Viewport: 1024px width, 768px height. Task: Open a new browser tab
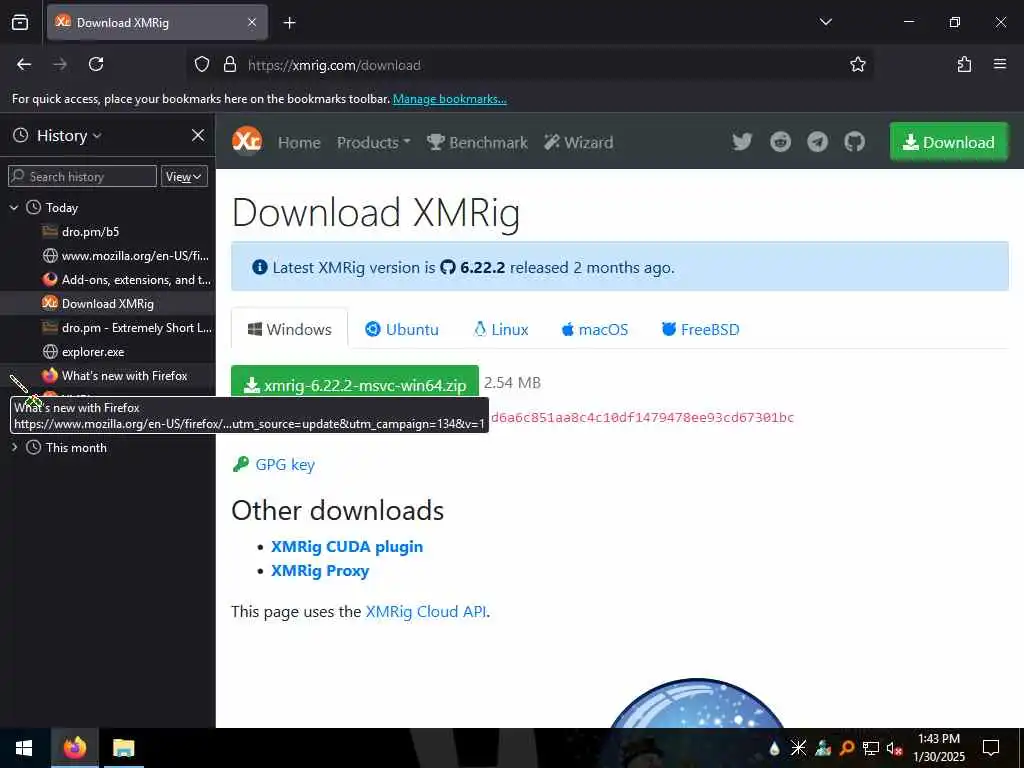point(289,23)
